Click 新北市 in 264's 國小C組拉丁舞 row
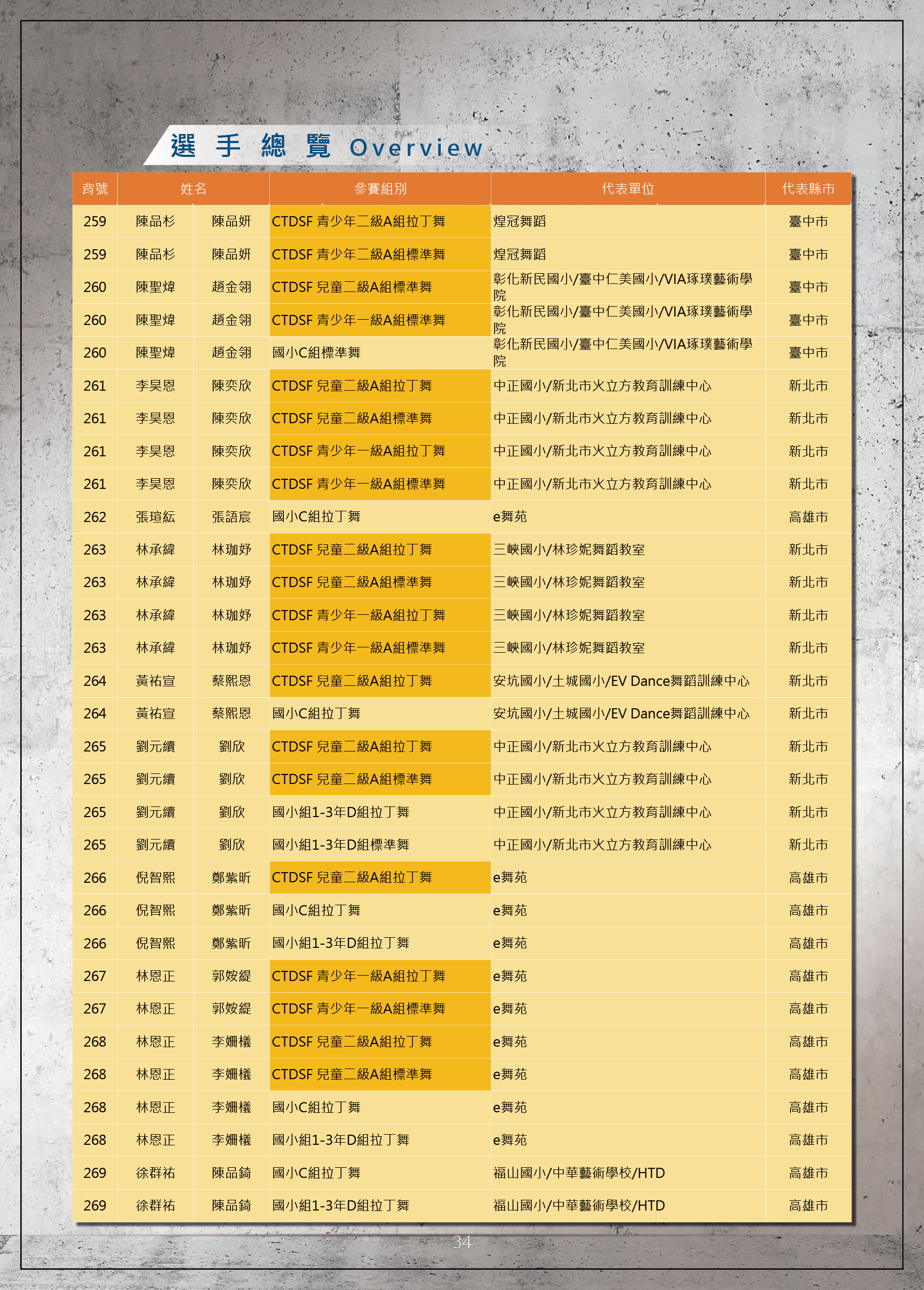Screen dimensions: 924x1290 click(x=808, y=713)
